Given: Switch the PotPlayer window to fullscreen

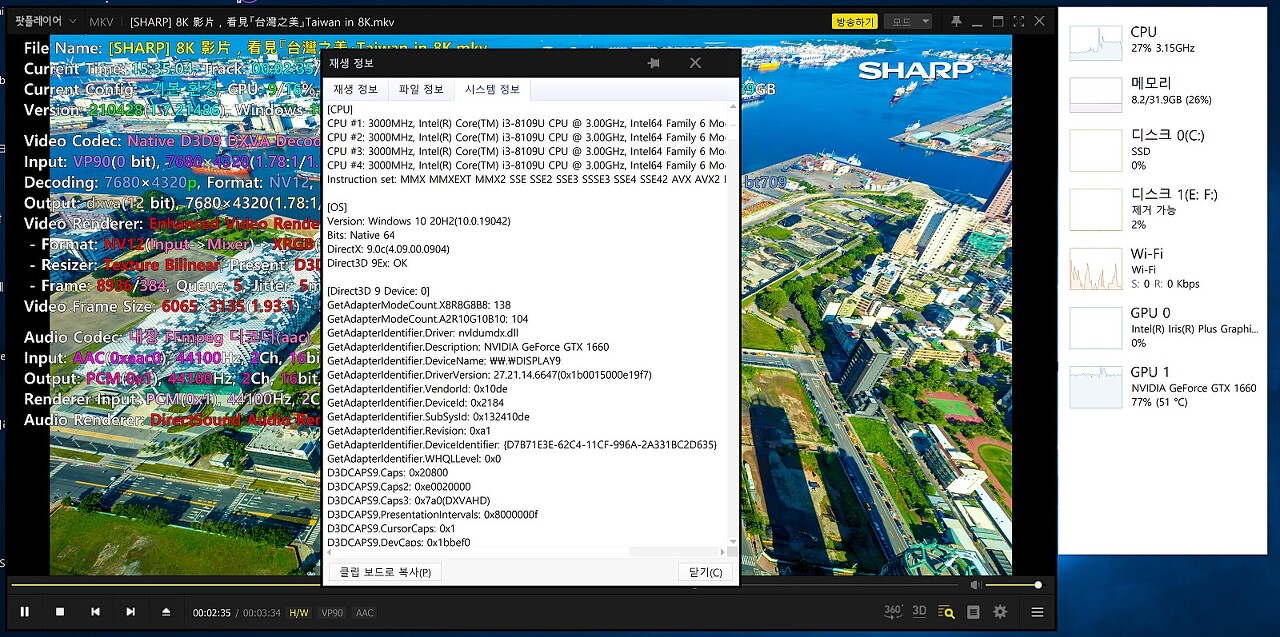Looking at the screenshot, I should tap(1019, 21).
